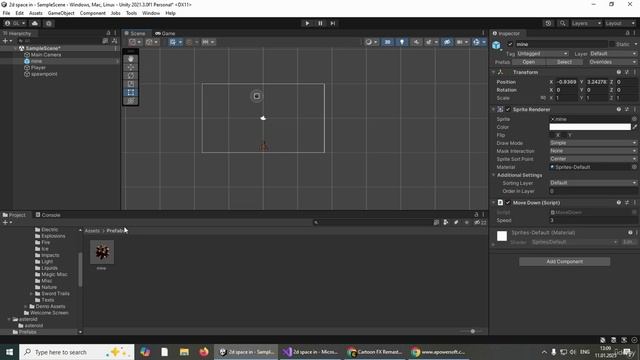Toggle 2D view mode button

point(387,42)
